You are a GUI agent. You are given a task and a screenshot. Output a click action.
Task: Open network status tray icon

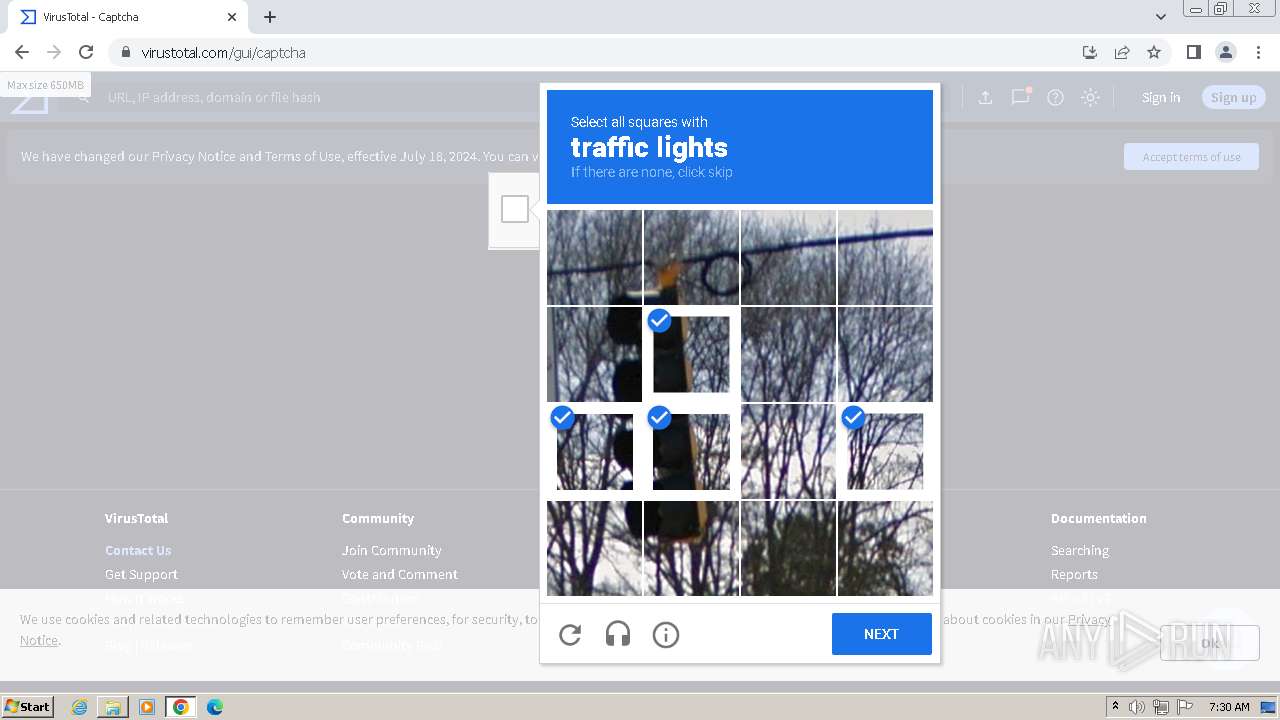point(1161,707)
